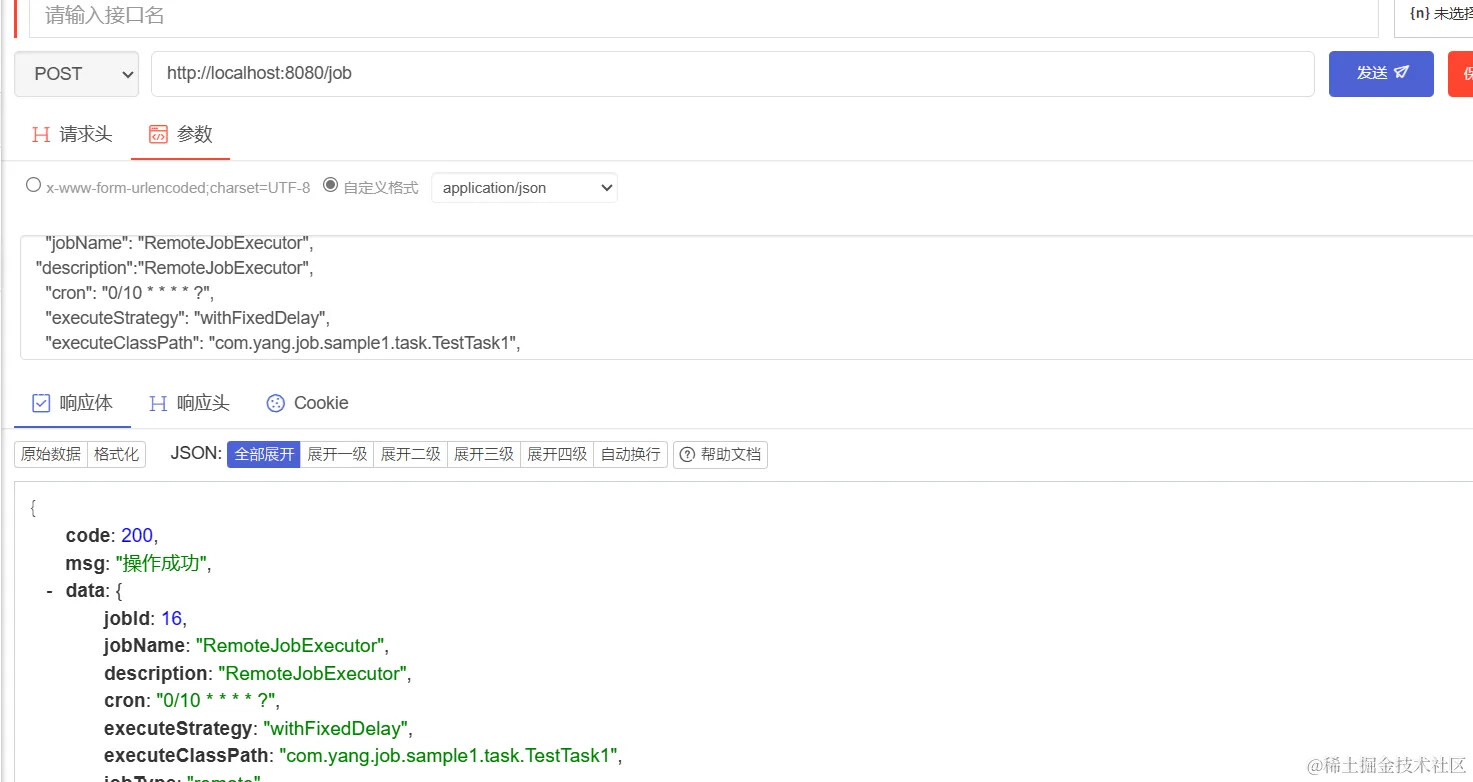
Task: Click 展开四级 expand level four
Action: [x=557, y=454]
